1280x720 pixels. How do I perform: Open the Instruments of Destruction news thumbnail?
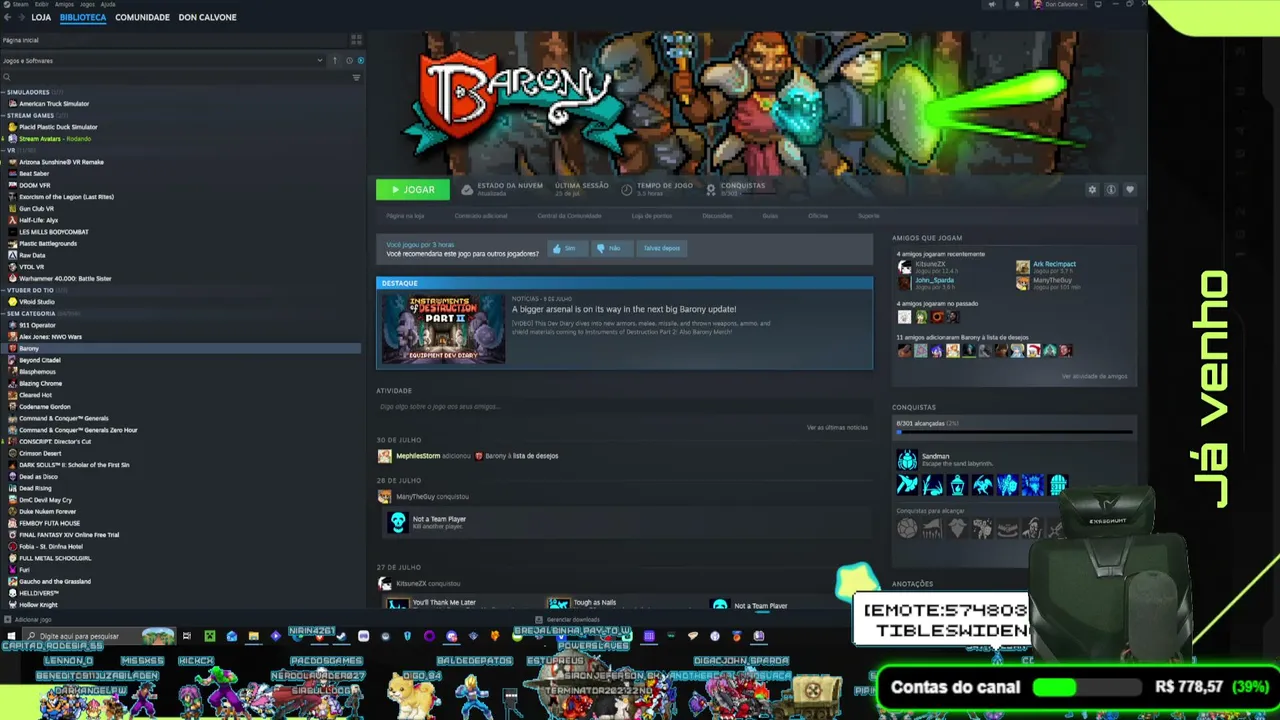441,328
